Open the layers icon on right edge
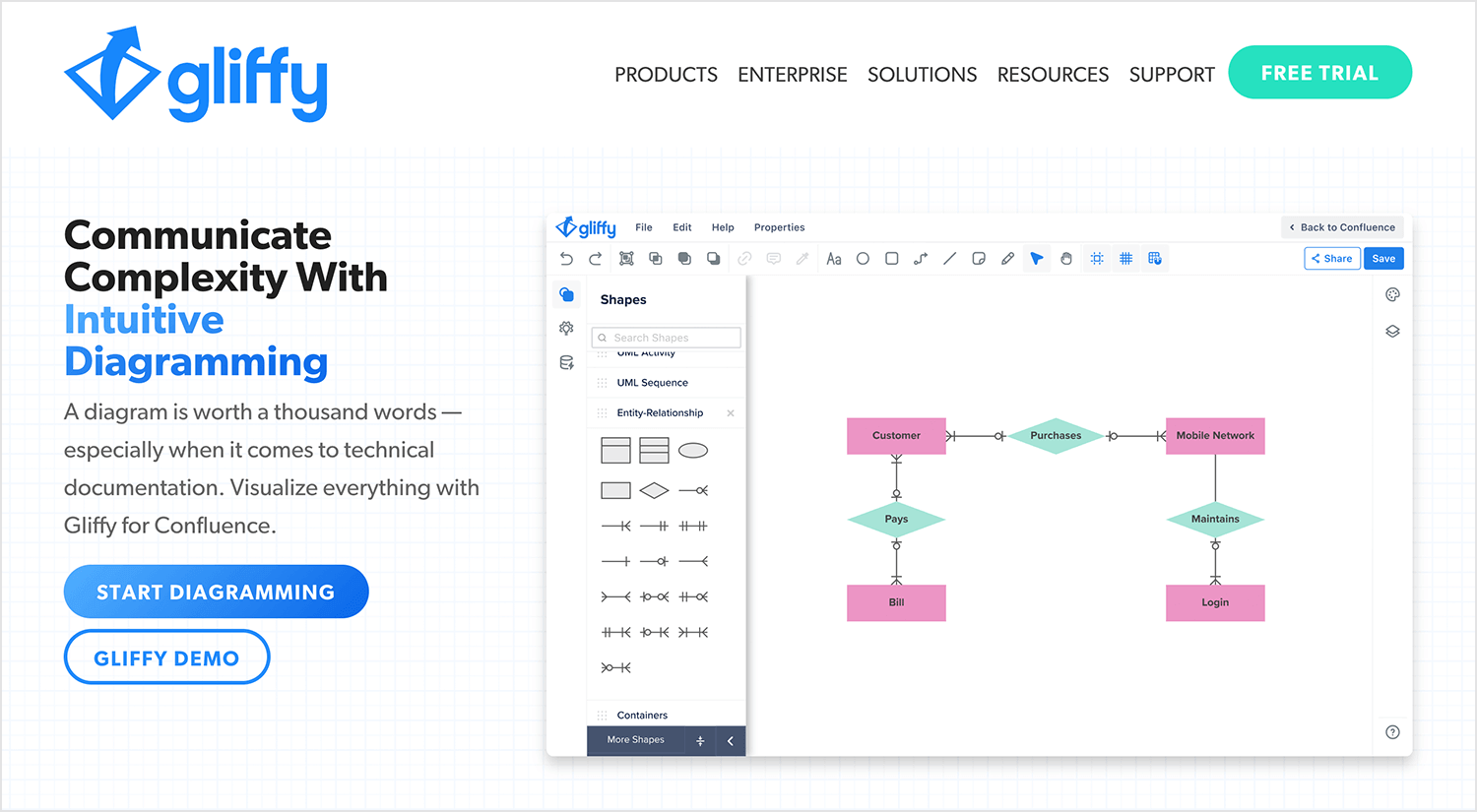Image resolution: width=1477 pixels, height=812 pixels. [x=1392, y=332]
